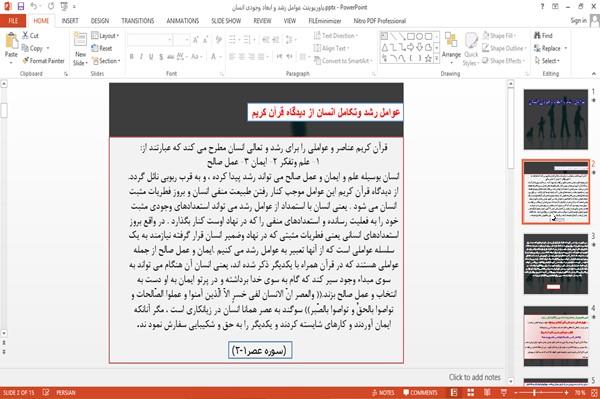
Task: Switch to the TRANSITIONS tab
Action: pyautogui.click(x=138, y=21)
